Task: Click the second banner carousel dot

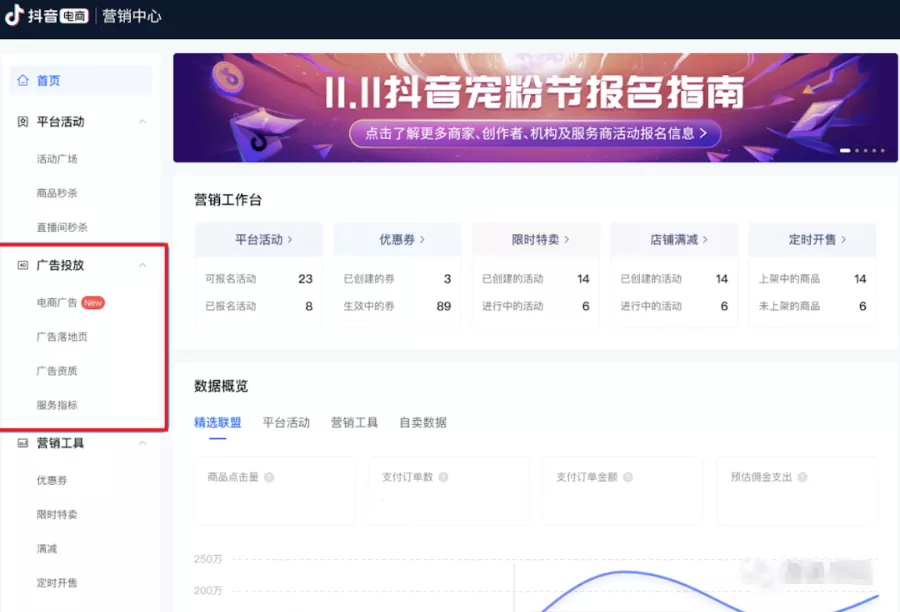Action: click(857, 151)
